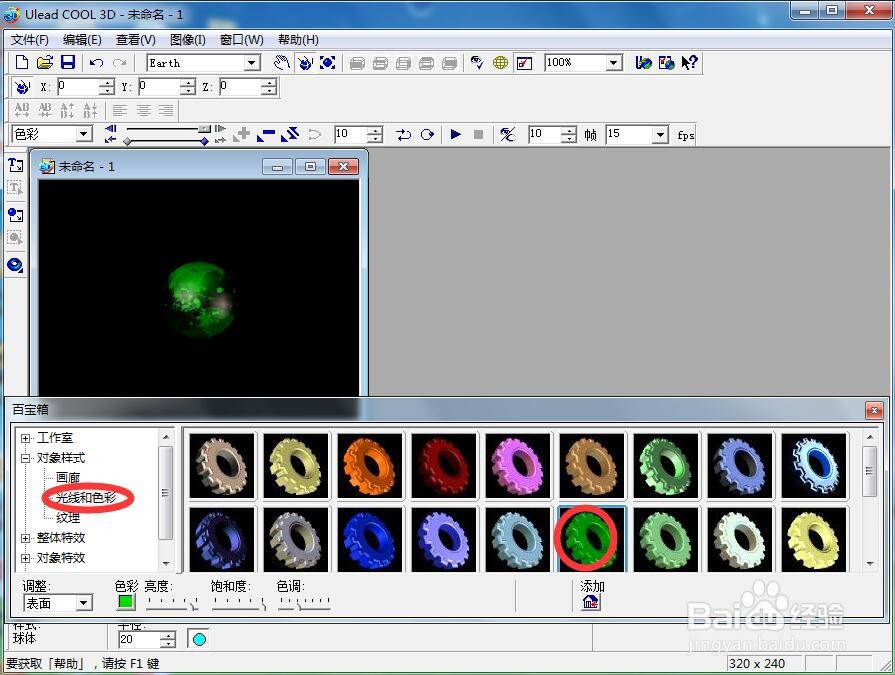Play the animation
Screen dimensions: 895x675
click(455, 135)
